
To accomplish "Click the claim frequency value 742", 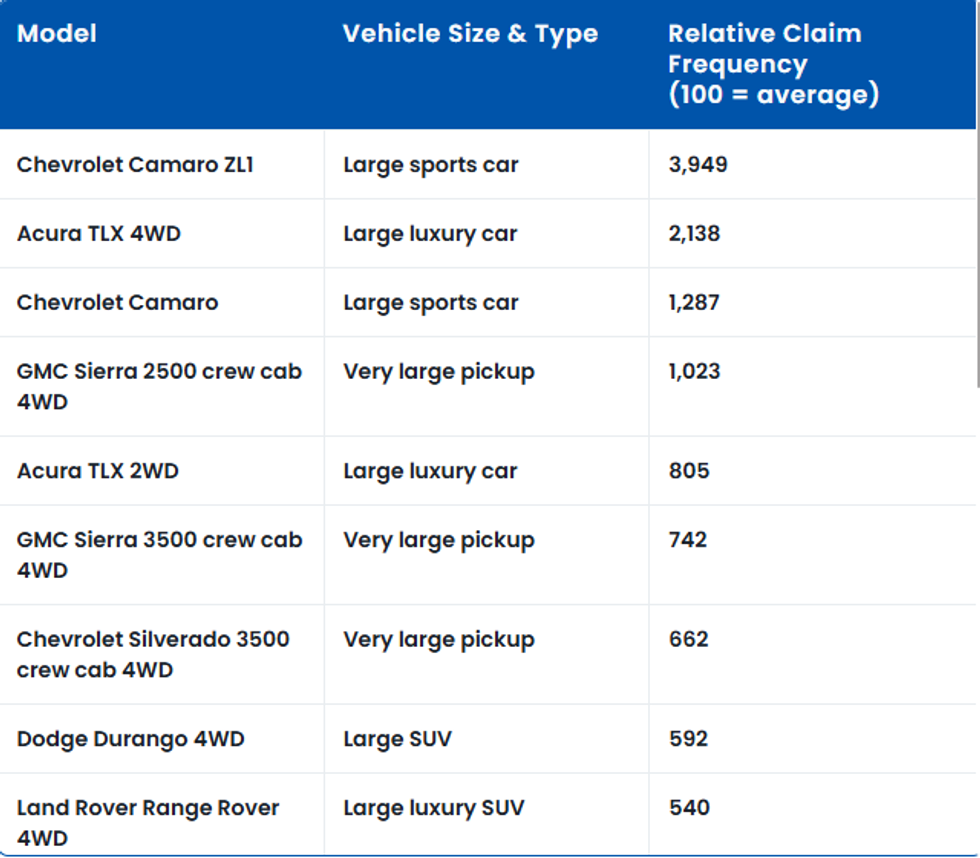I will [x=688, y=540].
